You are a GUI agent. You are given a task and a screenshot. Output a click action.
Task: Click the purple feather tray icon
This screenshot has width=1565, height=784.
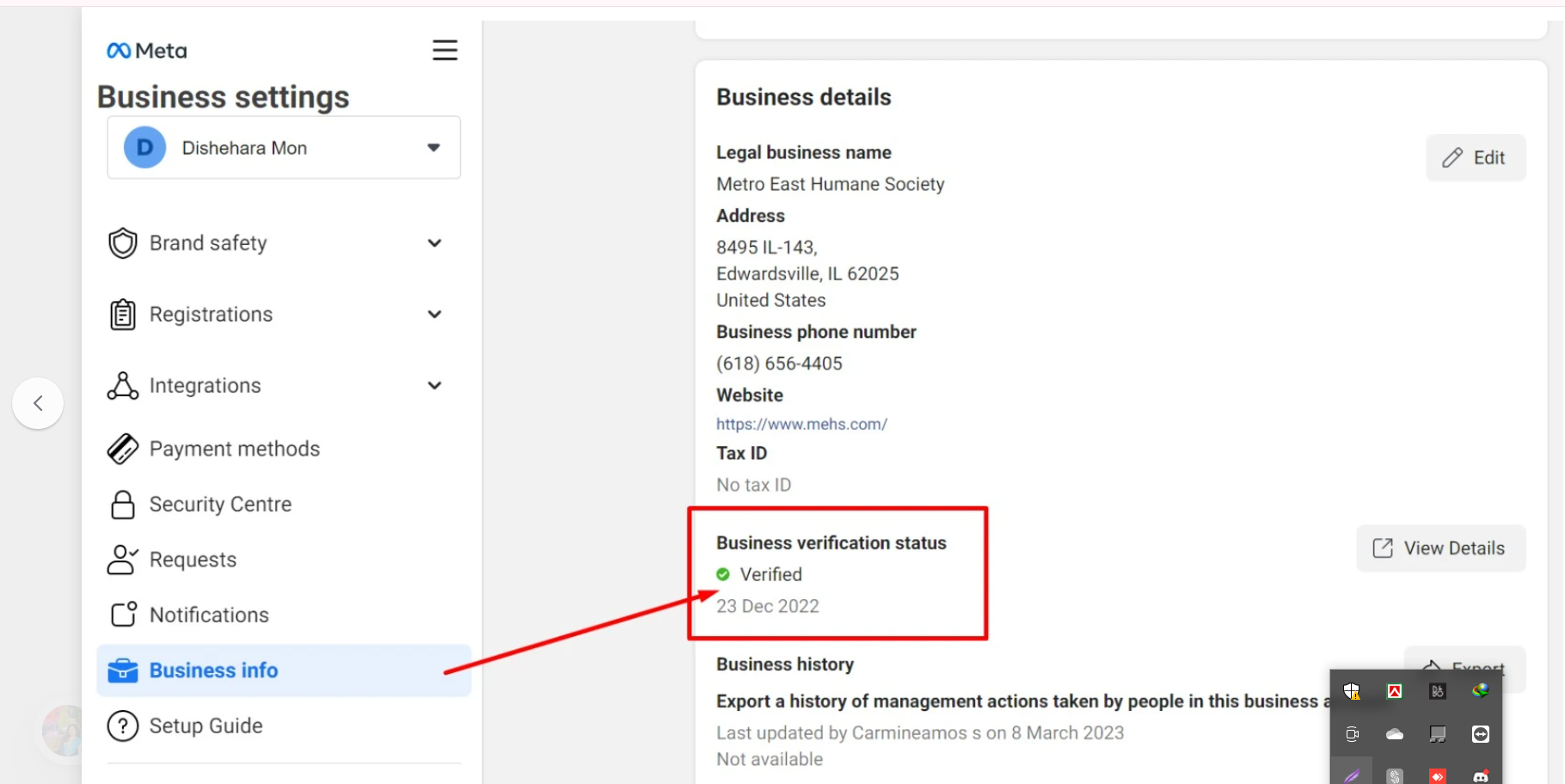[x=1352, y=775]
